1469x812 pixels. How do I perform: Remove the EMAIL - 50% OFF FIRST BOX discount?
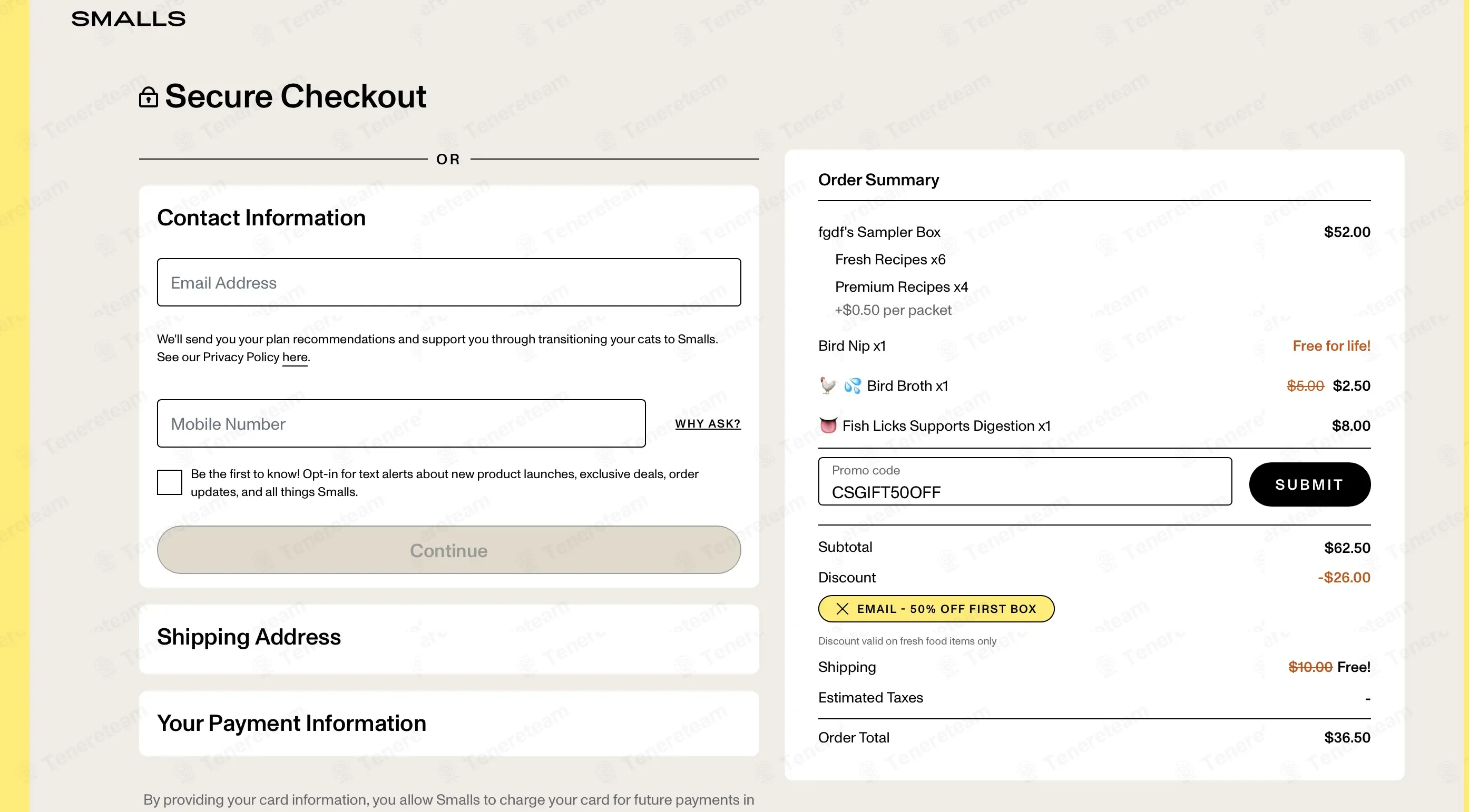click(x=843, y=609)
